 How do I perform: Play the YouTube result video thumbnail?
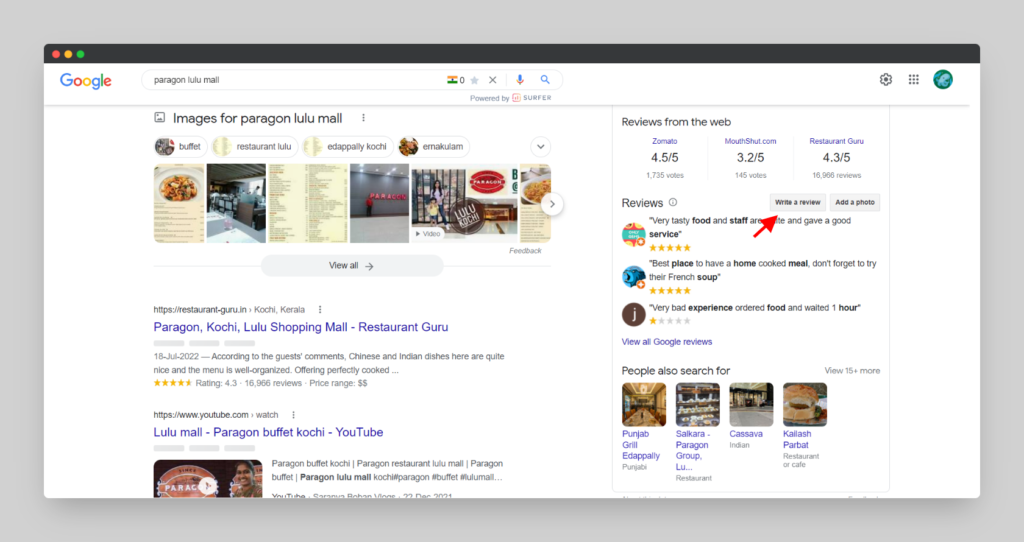(x=208, y=479)
